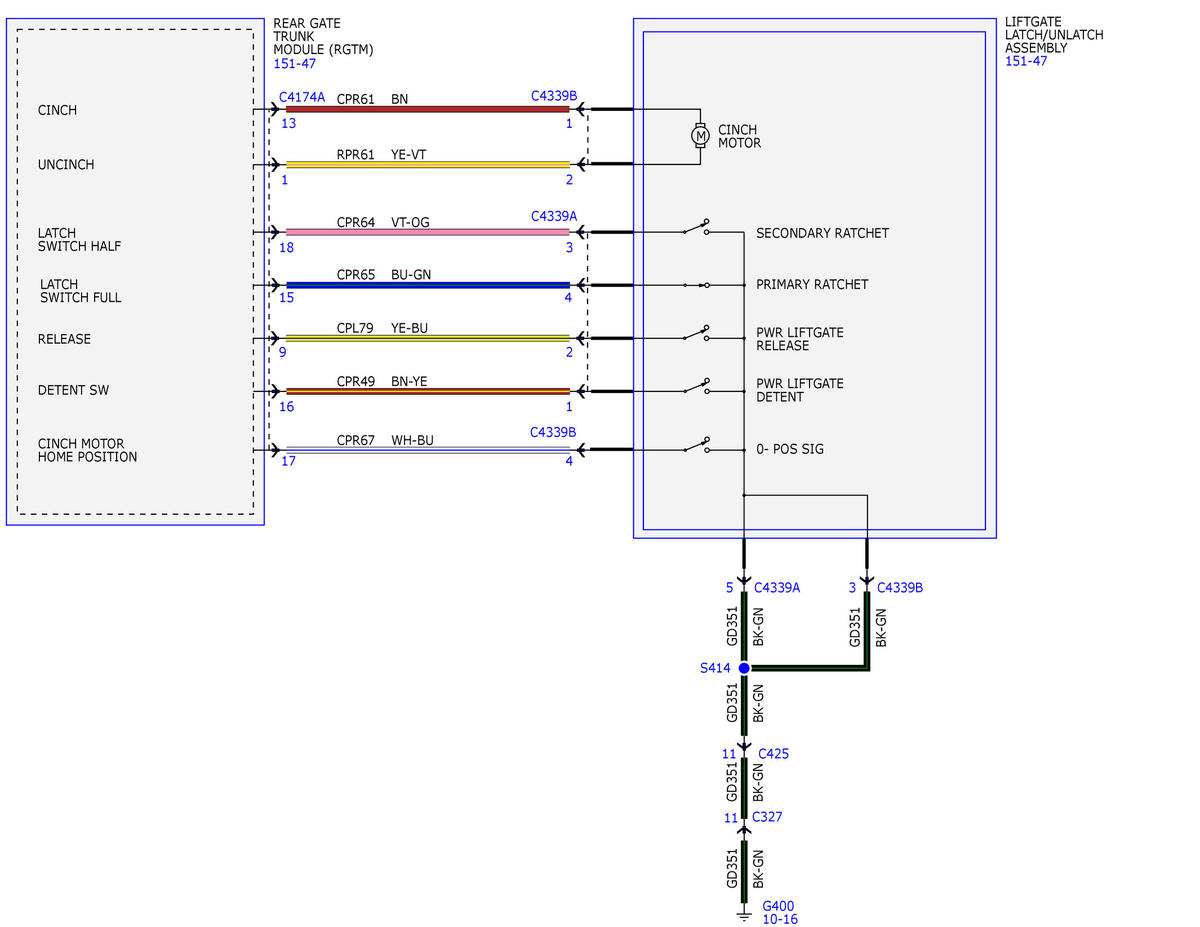Open 151-47 link under Rear Gate Trunk Module

[296, 63]
